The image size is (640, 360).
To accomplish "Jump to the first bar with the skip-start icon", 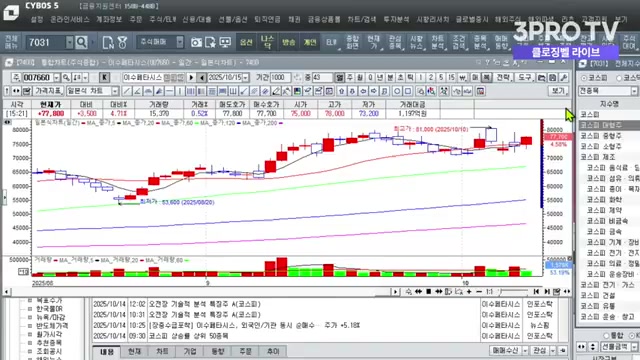I will (536, 291).
